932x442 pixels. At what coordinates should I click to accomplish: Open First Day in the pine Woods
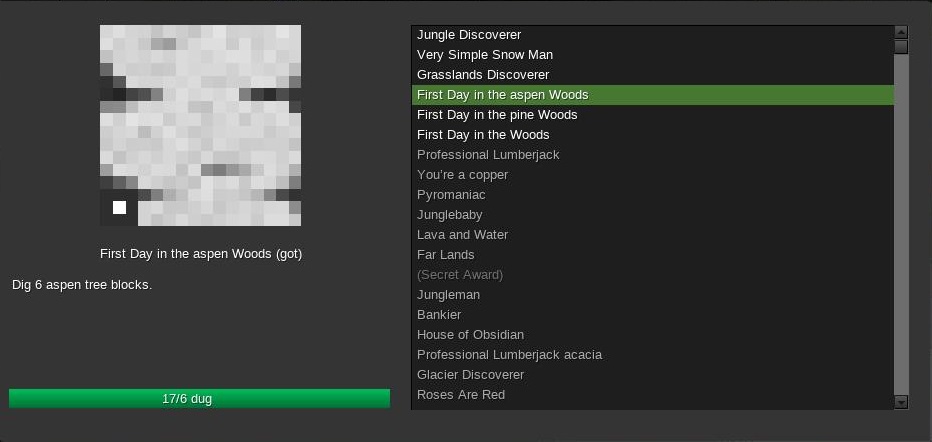(x=497, y=115)
